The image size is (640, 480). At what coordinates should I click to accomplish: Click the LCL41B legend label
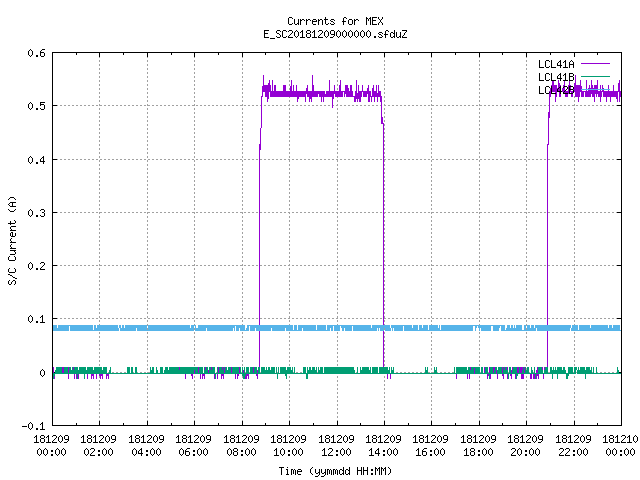[x=556, y=77]
